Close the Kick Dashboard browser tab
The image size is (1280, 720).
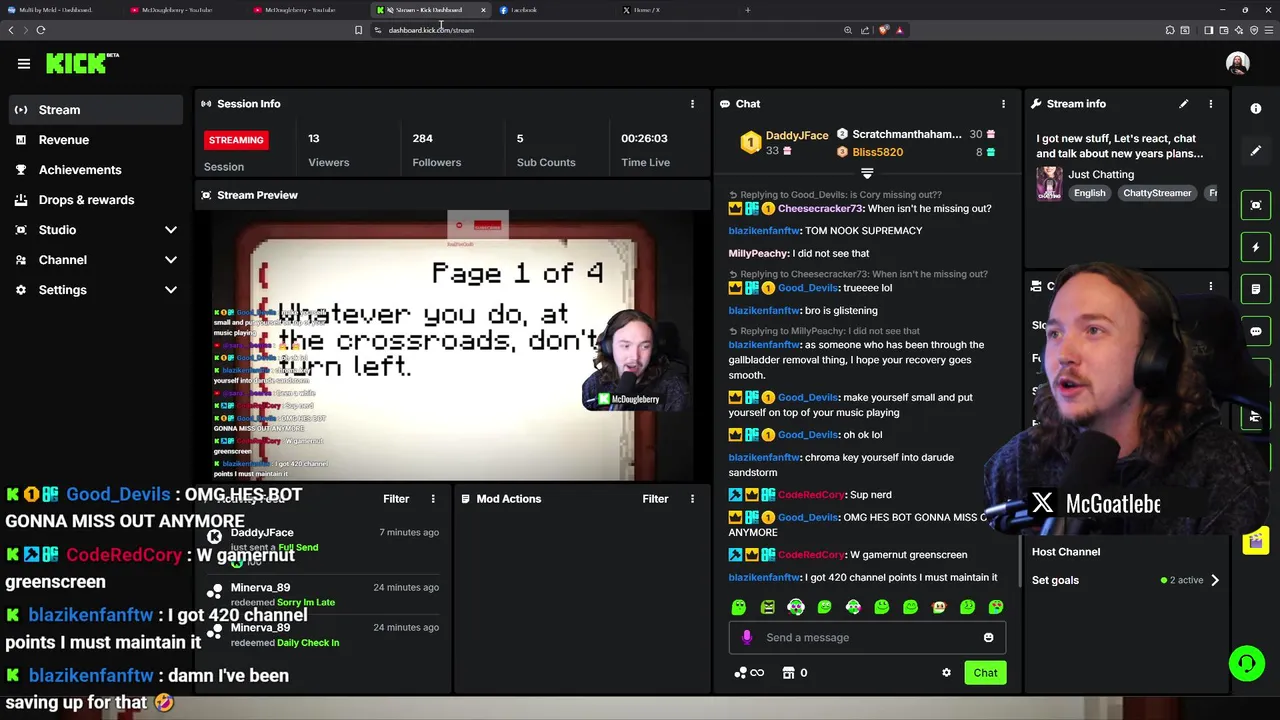pos(483,10)
